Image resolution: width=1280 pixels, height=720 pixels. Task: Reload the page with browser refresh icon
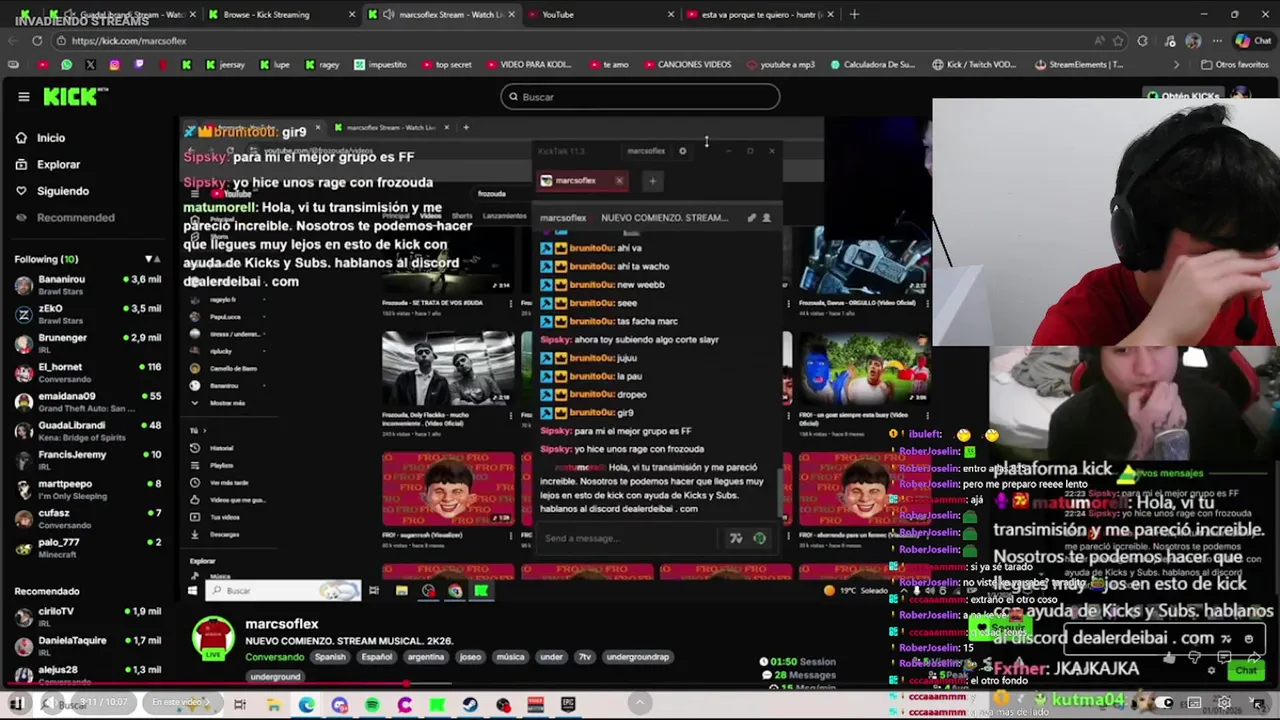pos(37,41)
